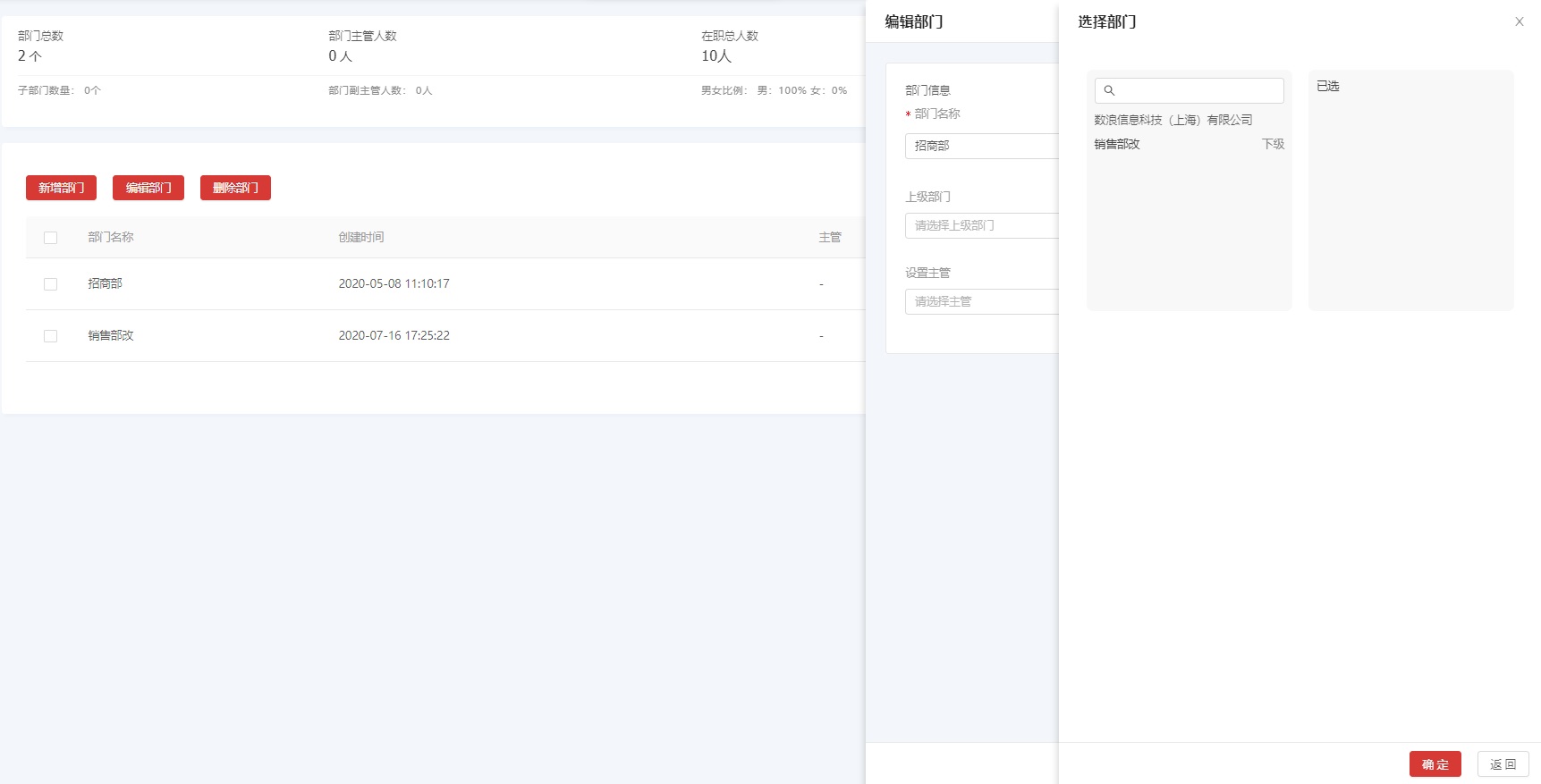Viewport: 1541px width, 784px height.
Task: Focus the department search input box
Action: (x=1198, y=90)
